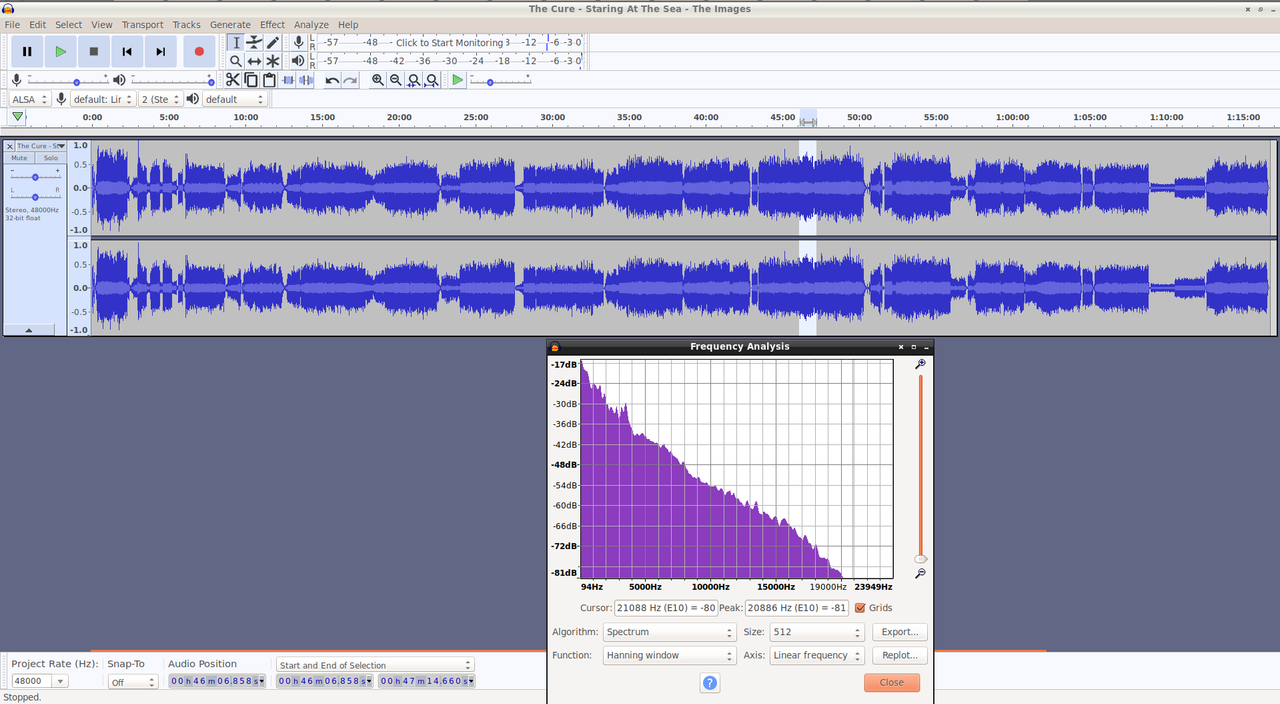Open the Algorithm 'Spectrum' dropdown
Viewport: 1280px width, 704px height.
pos(670,632)
